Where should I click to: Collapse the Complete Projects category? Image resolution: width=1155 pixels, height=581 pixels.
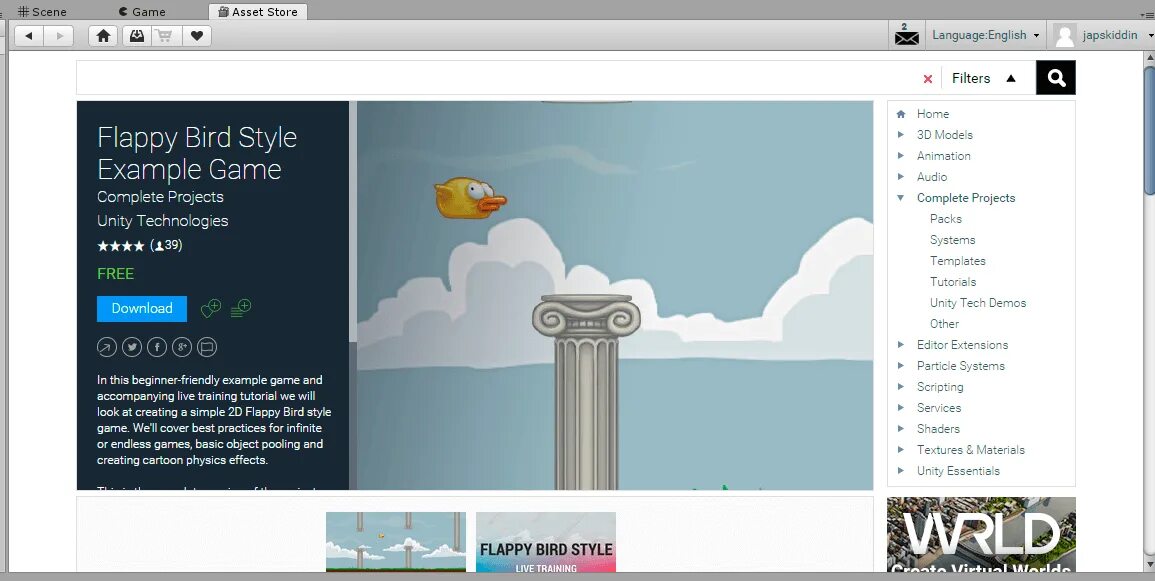pyautogui.click(x=901, y=197)
